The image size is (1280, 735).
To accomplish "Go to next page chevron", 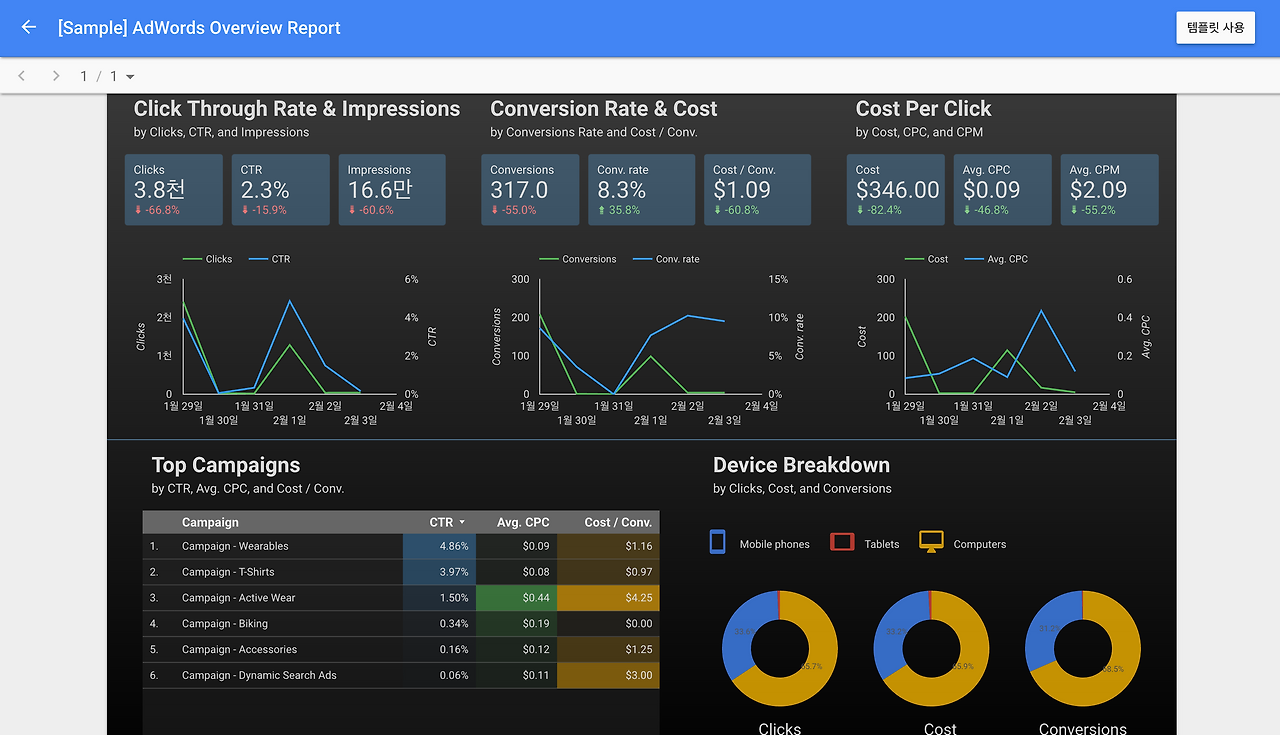I will 56,76.
